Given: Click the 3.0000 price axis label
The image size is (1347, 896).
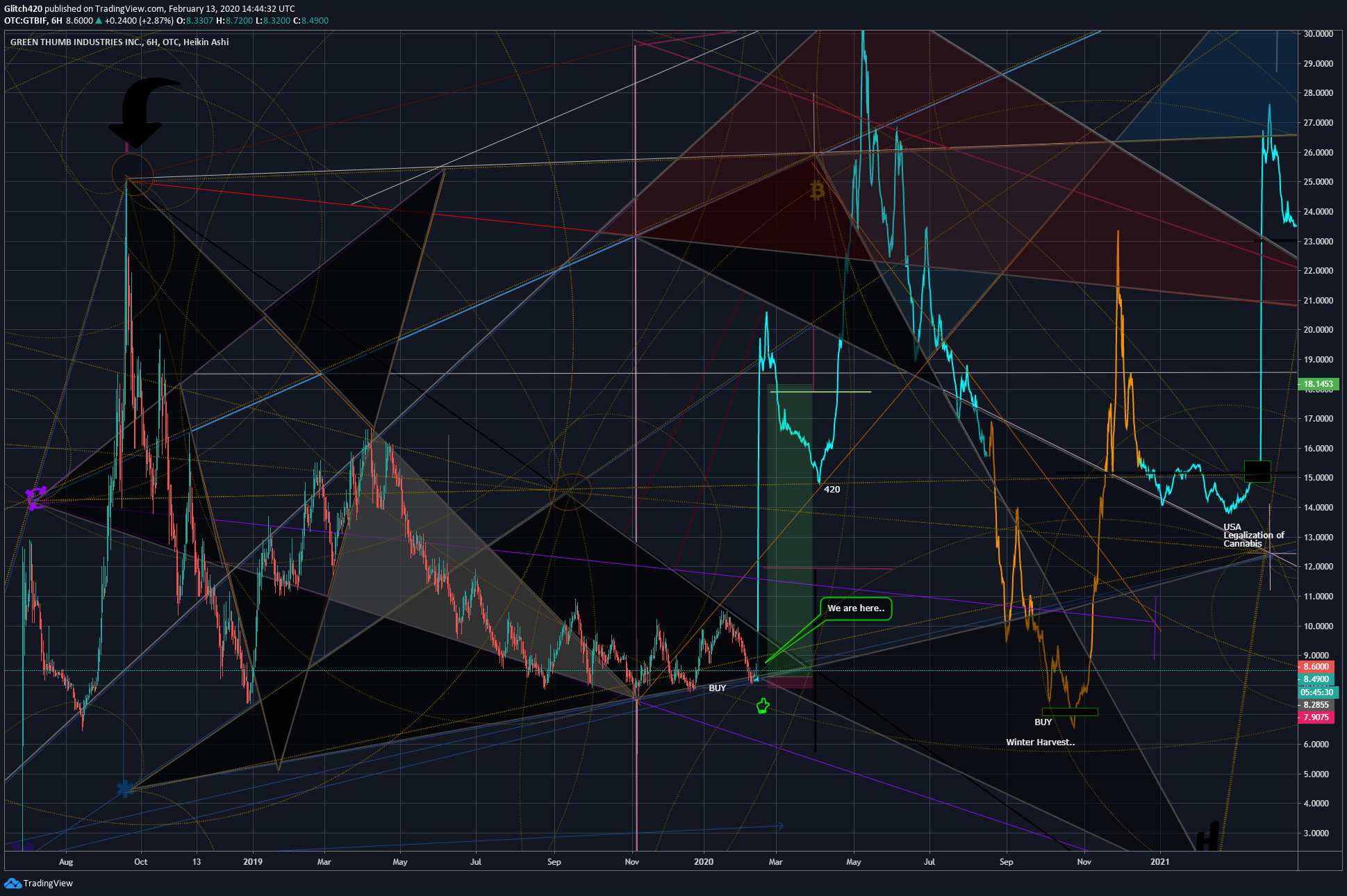Looking at the screenshot, I should (1316, 833).
